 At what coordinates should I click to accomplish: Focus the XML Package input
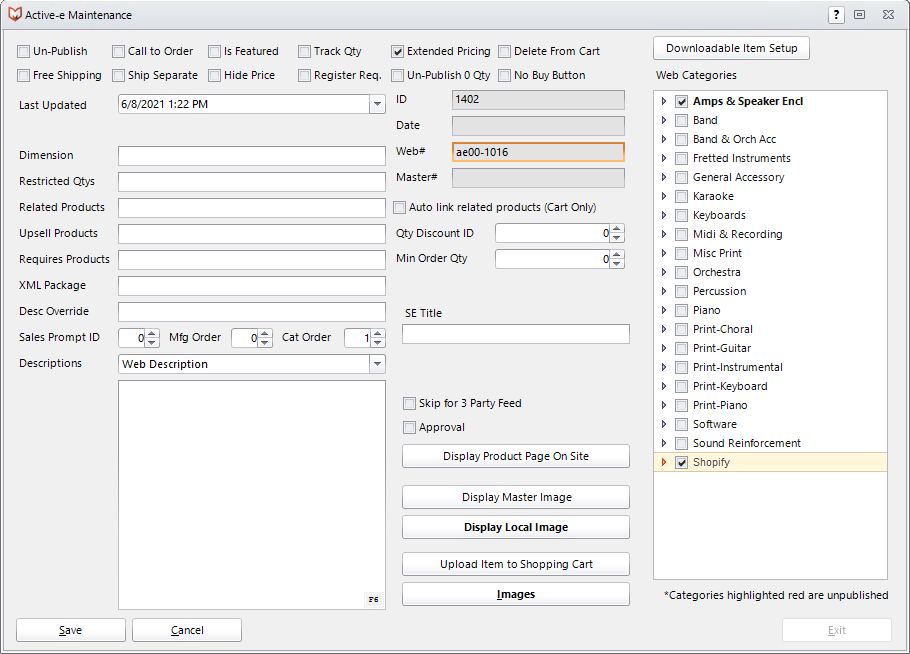[252, 286]
